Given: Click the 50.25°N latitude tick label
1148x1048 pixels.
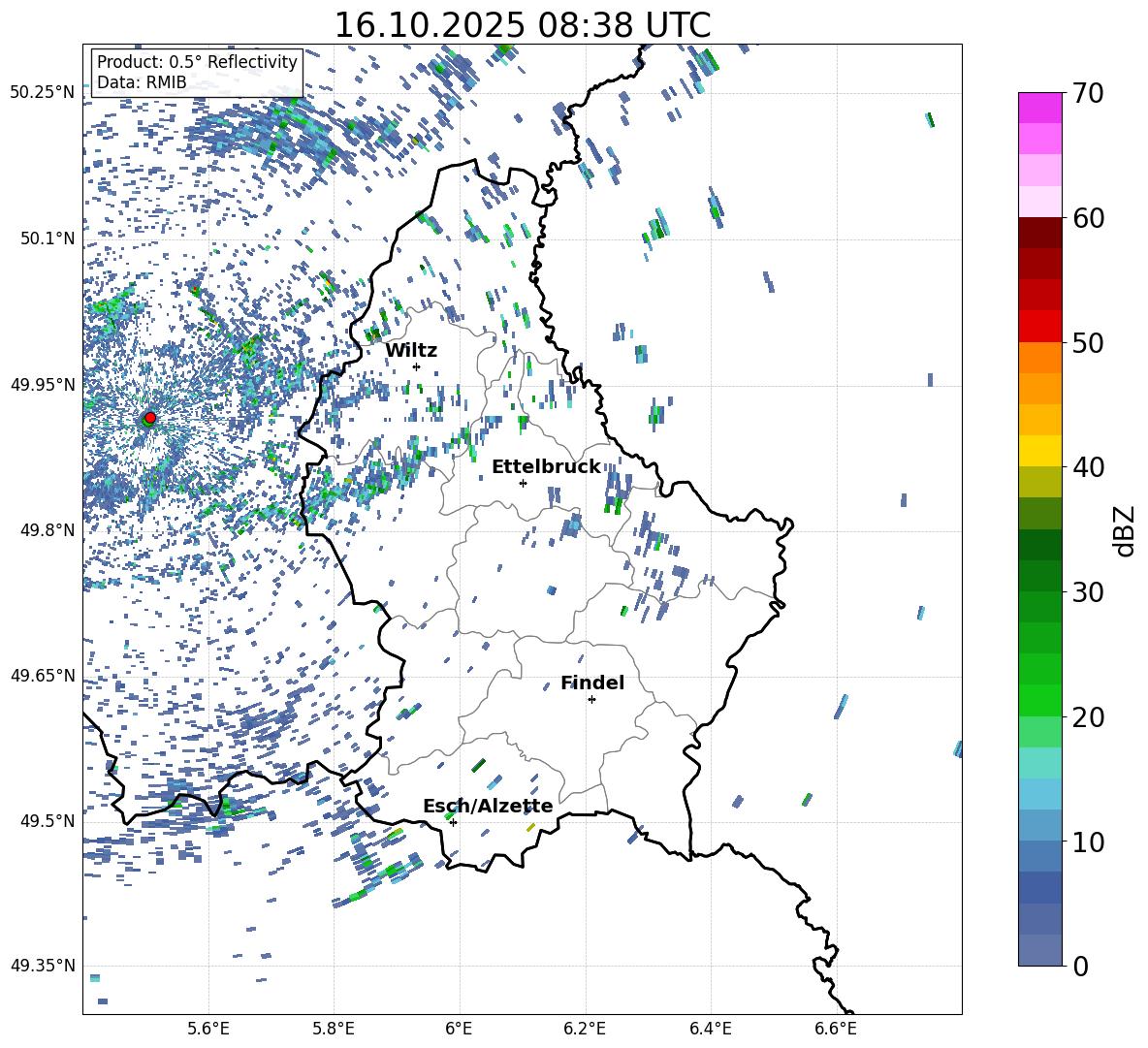Looking at the screenshot, I should [42, 92].
